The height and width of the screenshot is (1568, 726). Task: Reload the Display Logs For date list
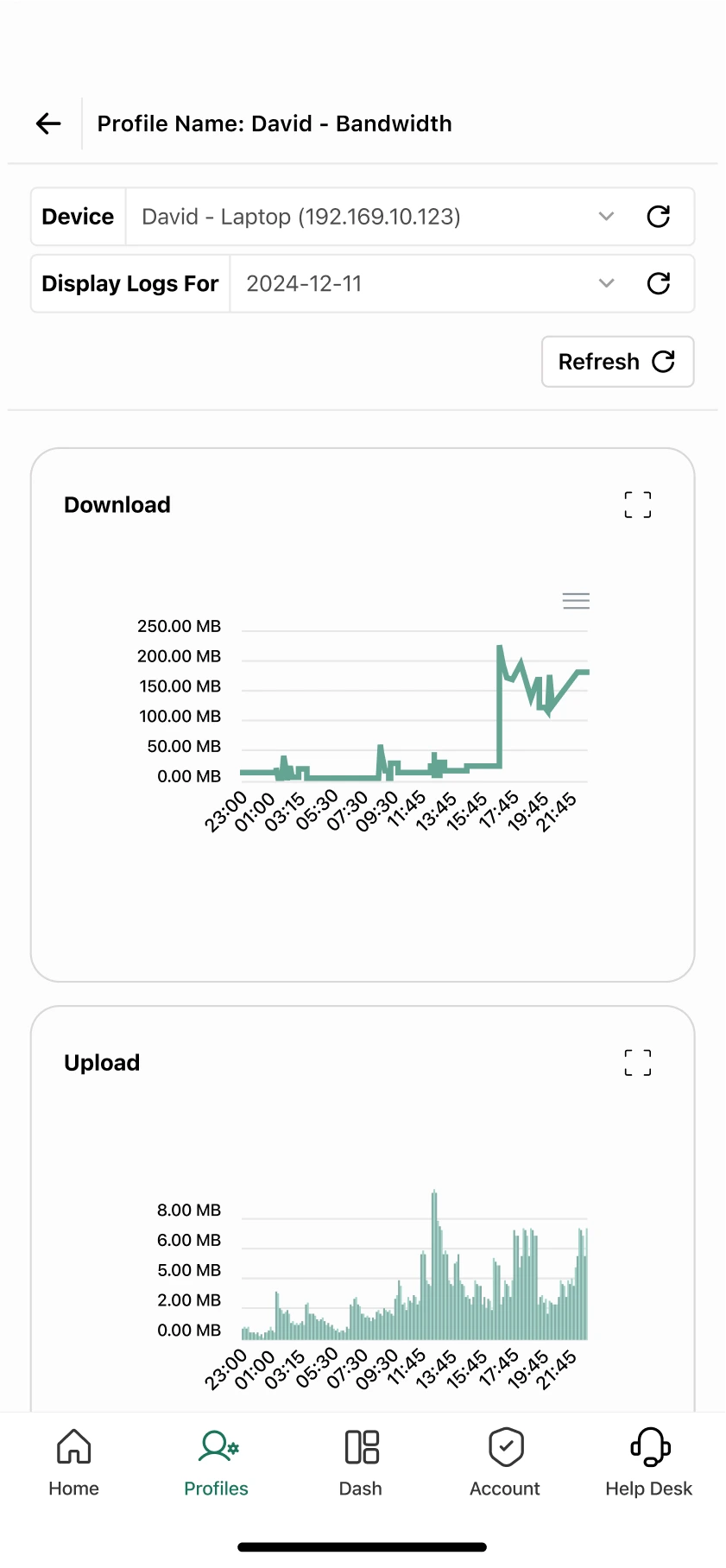click(x=659, y=283)
